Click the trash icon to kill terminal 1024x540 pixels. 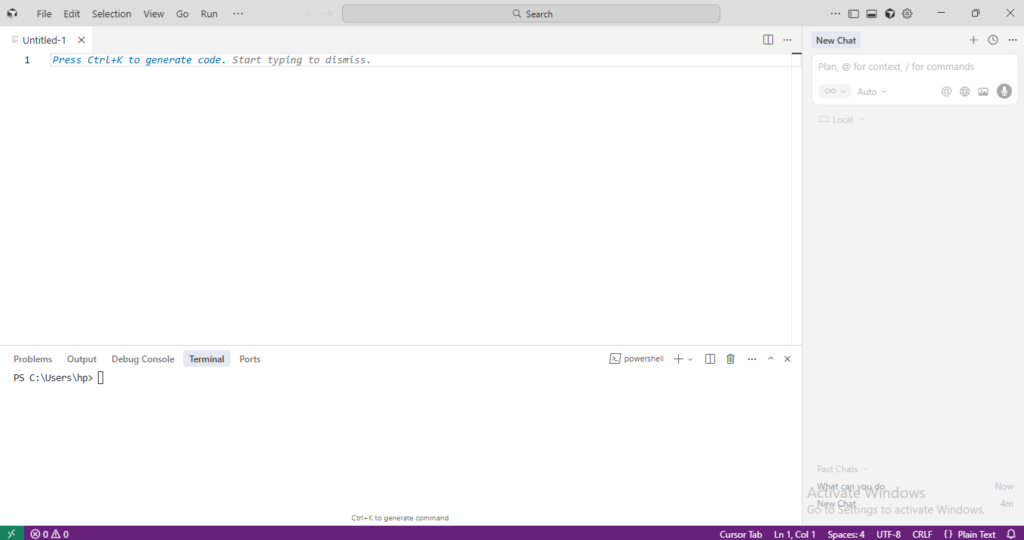point(730,359)
